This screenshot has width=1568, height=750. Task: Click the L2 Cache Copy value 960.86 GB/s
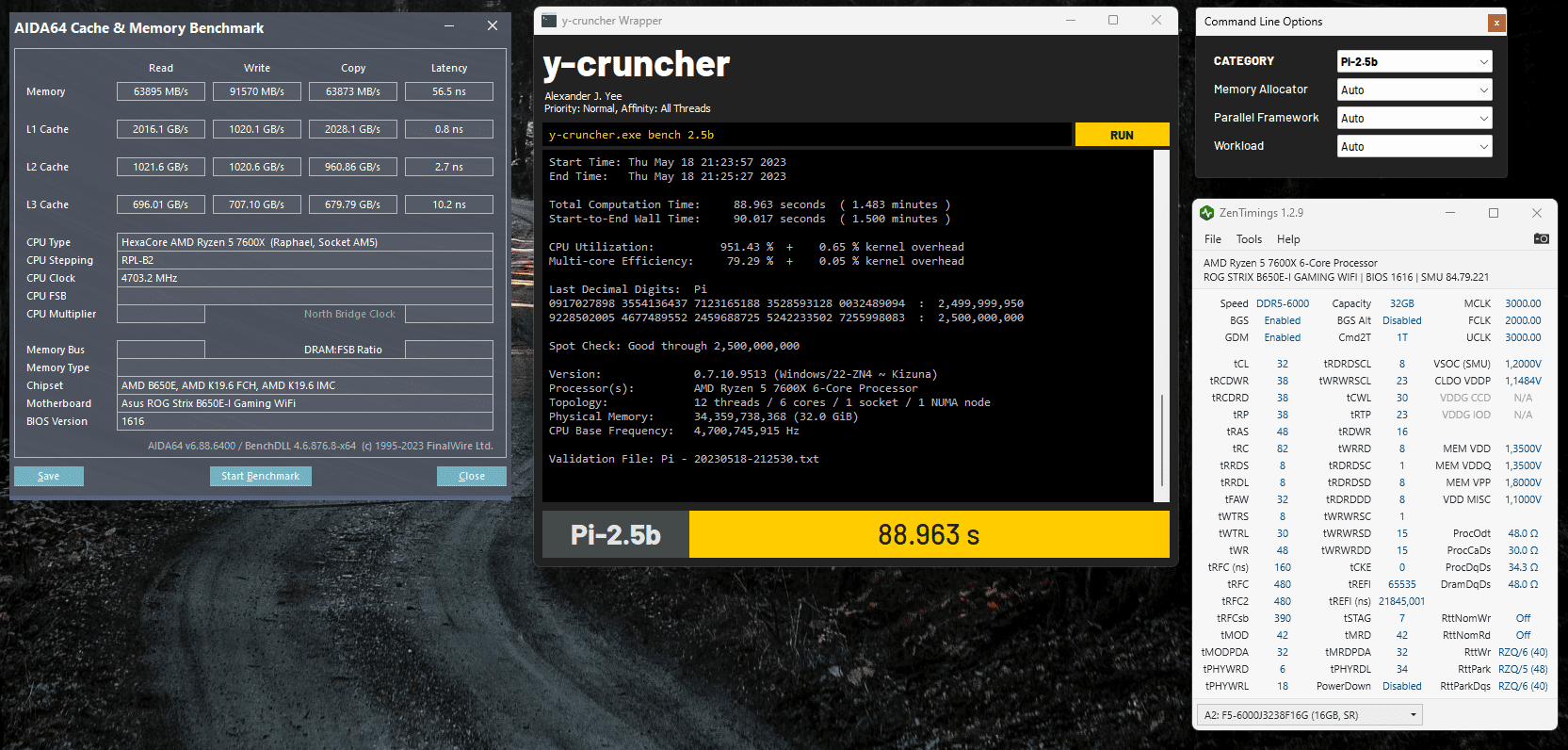click(x=353, y=167)
